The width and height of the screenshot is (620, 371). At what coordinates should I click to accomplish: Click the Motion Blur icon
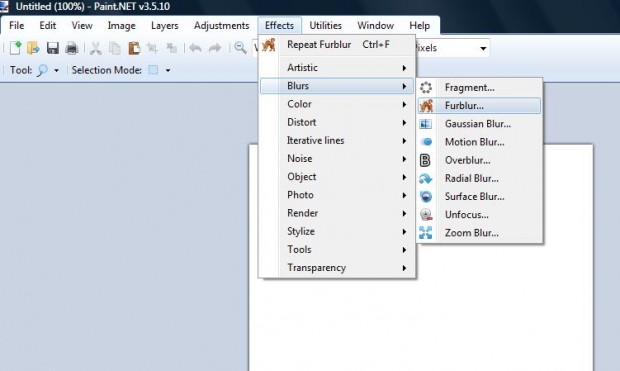tap(426, 142)
